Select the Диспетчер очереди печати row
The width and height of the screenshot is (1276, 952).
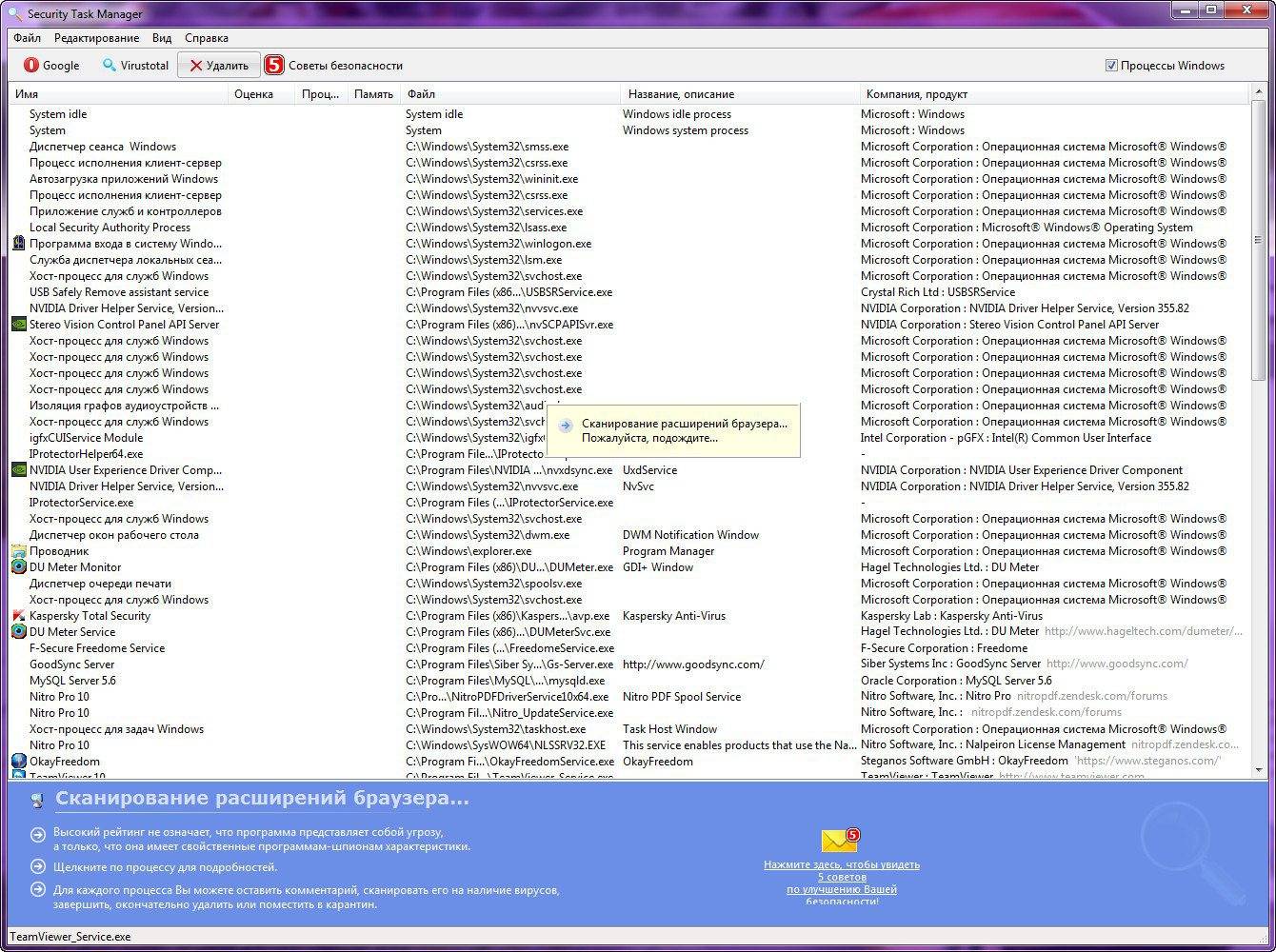[x=628, y=584]
